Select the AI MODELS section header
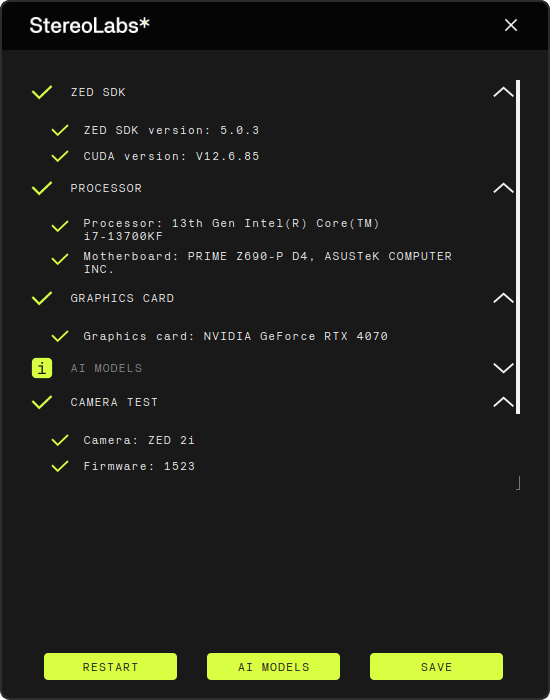Screen dimensions: 550x700 [x=106, y=368]
